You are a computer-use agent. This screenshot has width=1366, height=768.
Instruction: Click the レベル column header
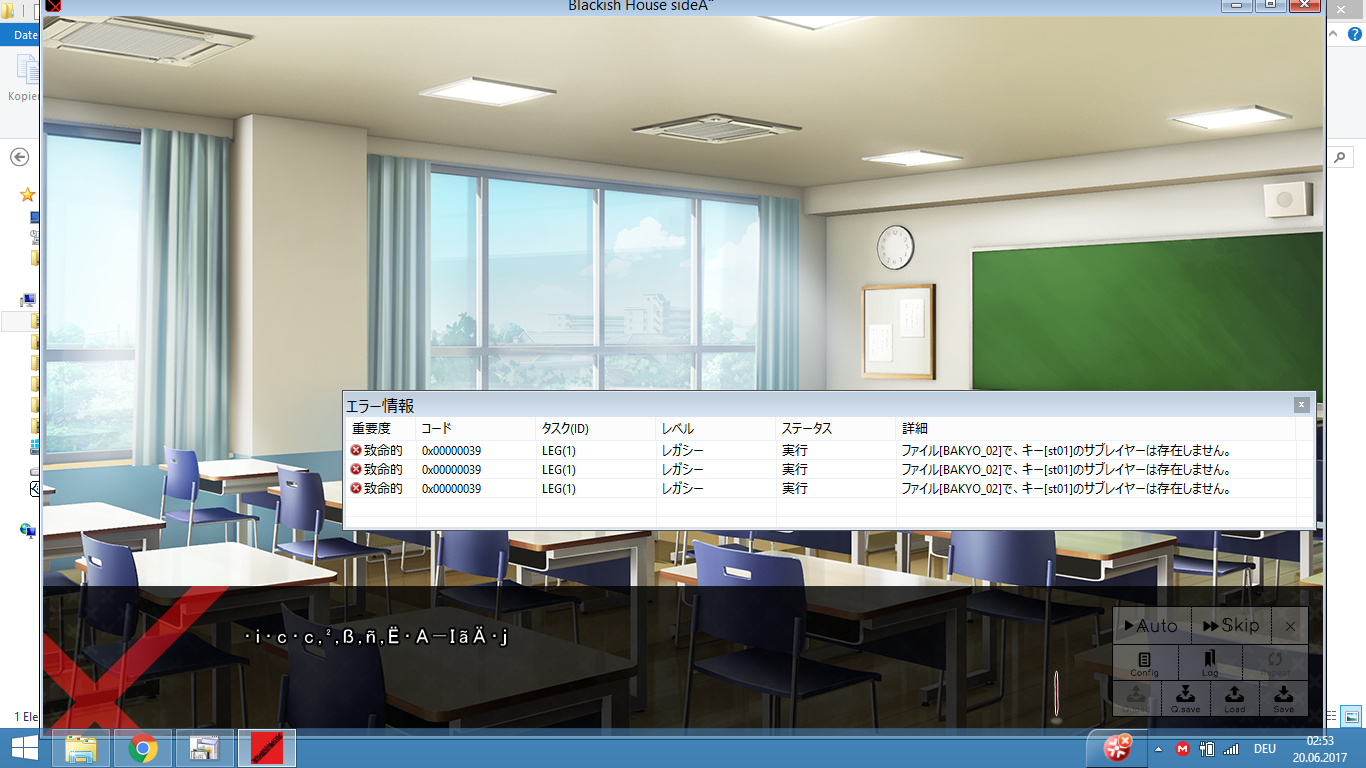pyautogui.click(x=716, y=428)
